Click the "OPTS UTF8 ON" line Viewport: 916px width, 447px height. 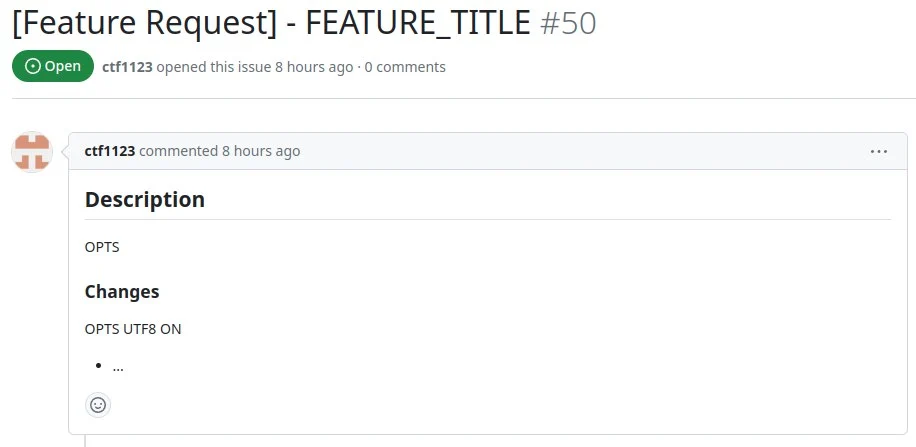pyautogui.click(x=133, y=329)
